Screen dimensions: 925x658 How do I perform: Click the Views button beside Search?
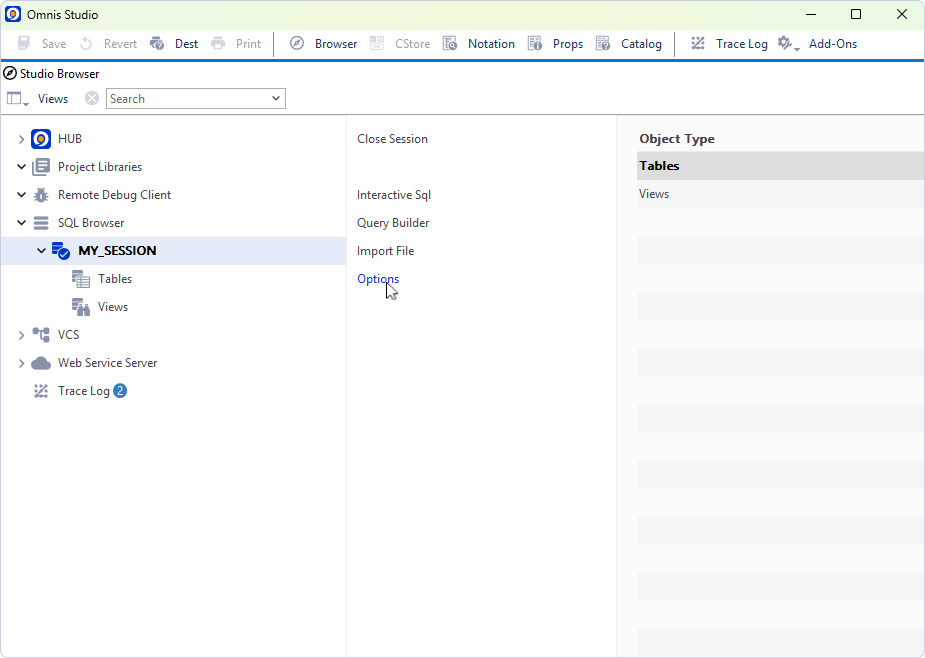click(53, 99)
